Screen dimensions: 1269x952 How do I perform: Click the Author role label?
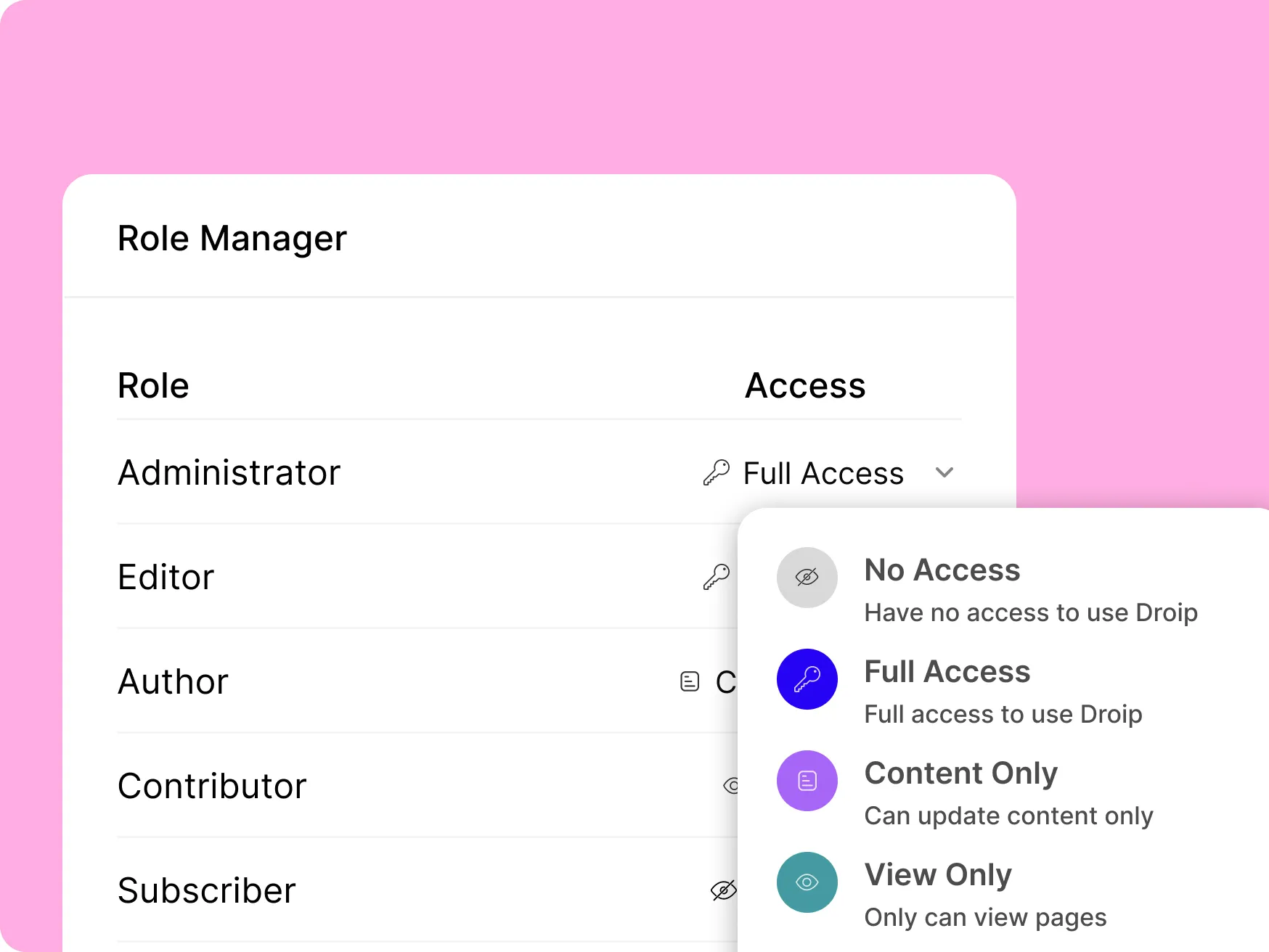click(173, 681)
